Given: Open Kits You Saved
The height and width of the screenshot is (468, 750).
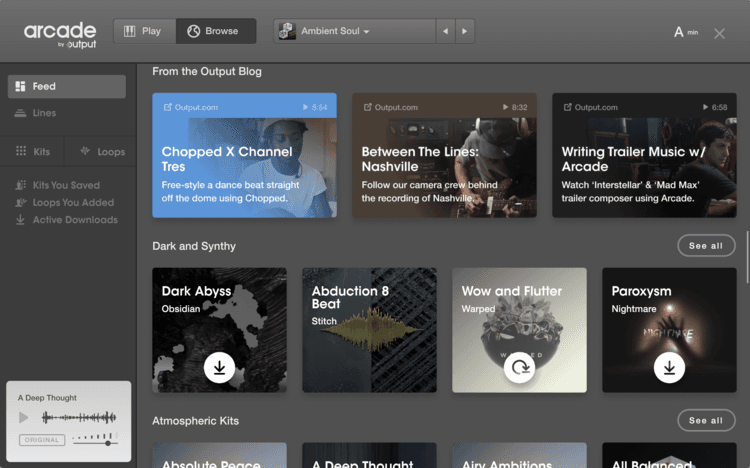Looking at the screenshot, I should pos(66,185).
